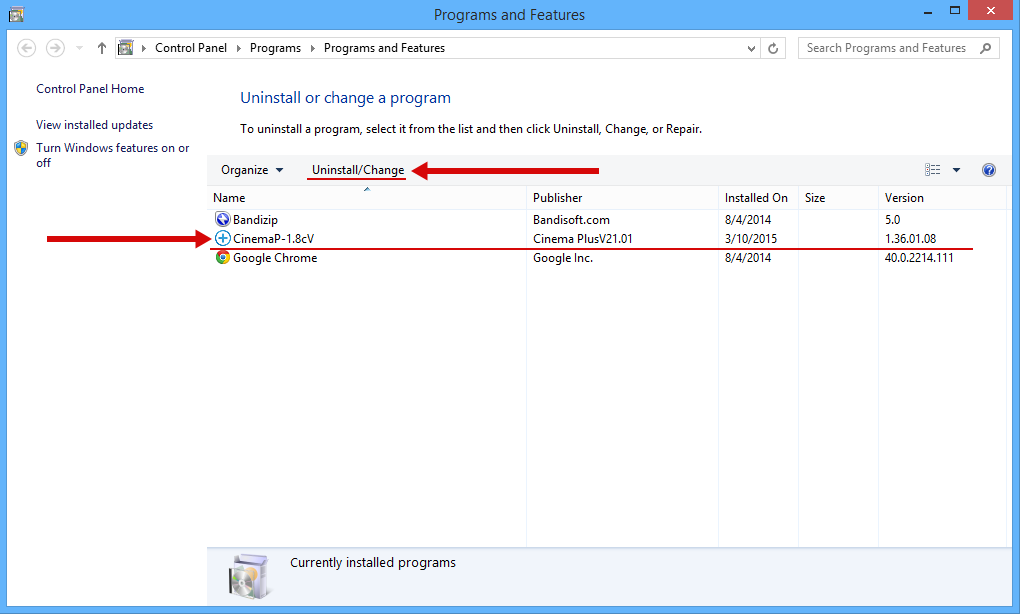This screenshot has height=614, width=1020.
Task: Open View installed updates link
Action: [x=94, y=125]
